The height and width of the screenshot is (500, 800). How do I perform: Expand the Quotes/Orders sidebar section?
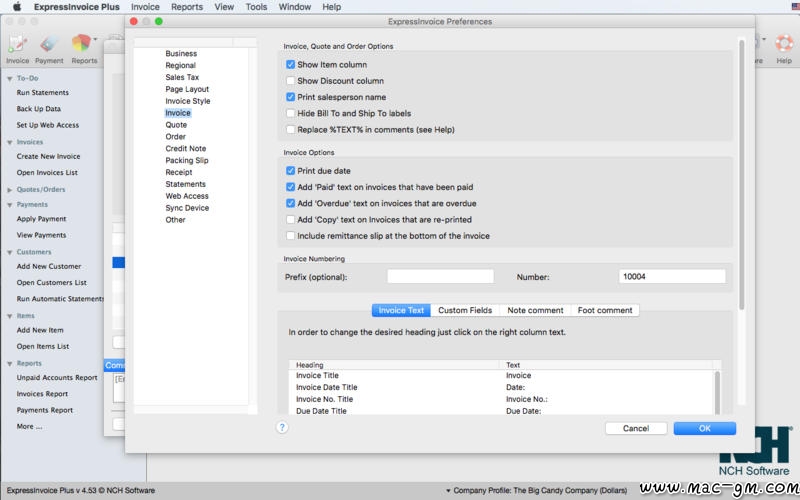[9, 190]
